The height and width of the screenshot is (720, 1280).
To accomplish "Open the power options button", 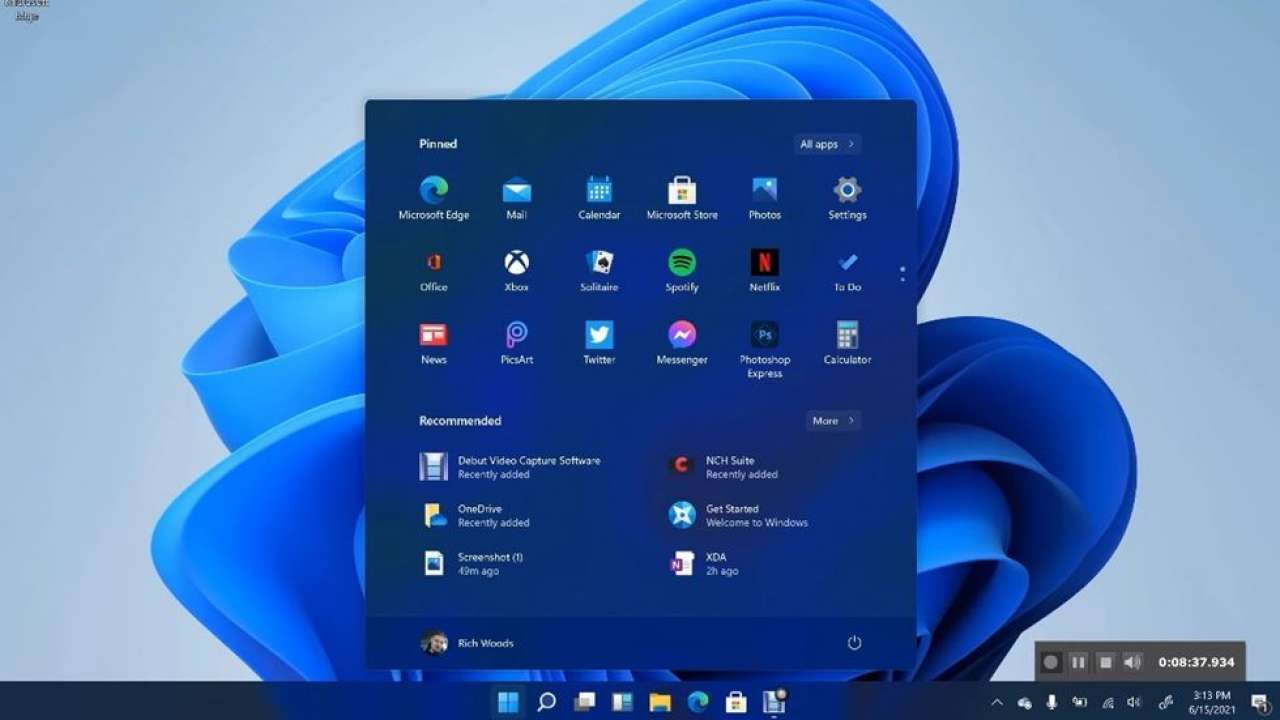I will [x=854, y=643].
